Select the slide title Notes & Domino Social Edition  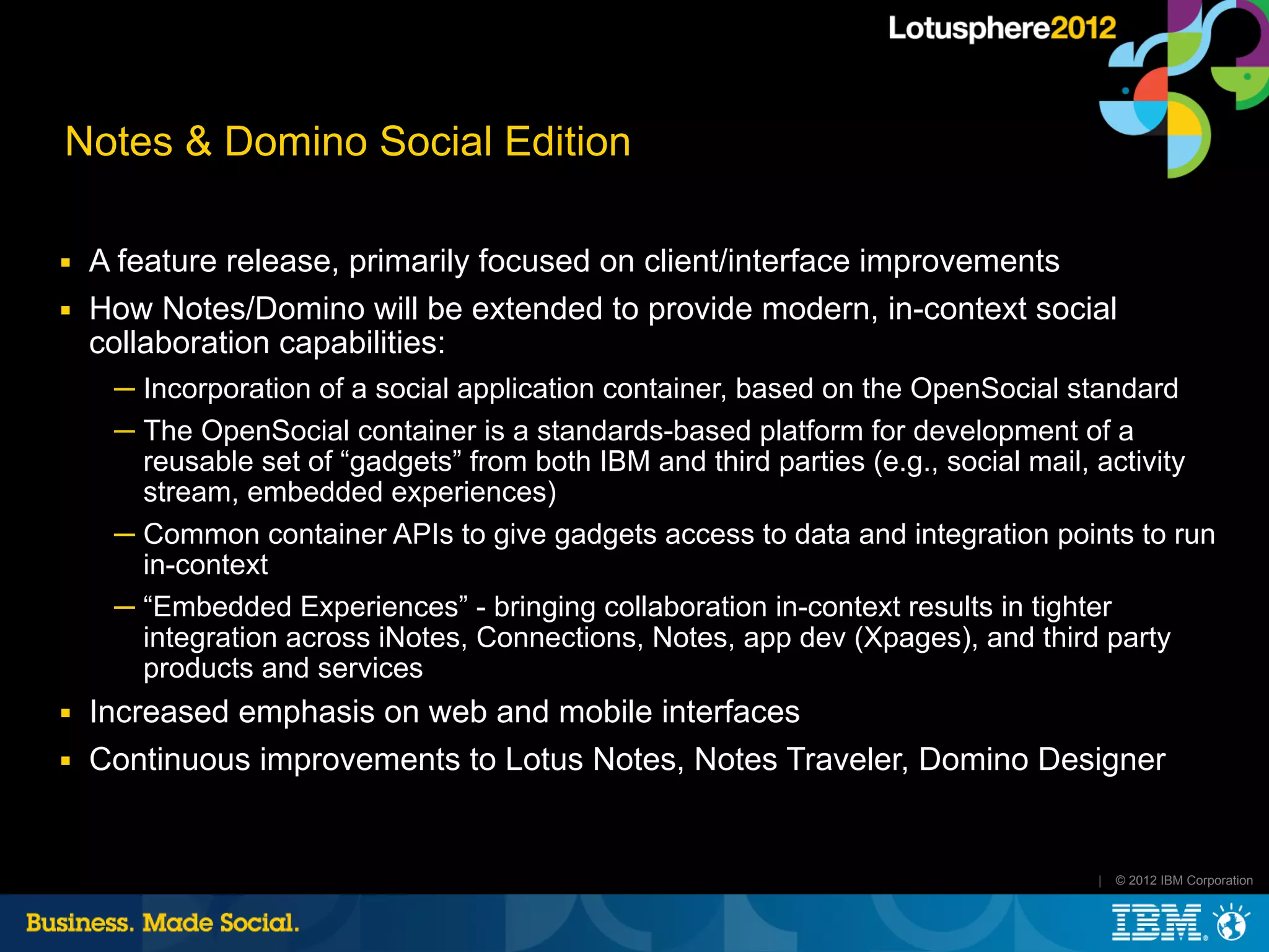coord(348,142)
